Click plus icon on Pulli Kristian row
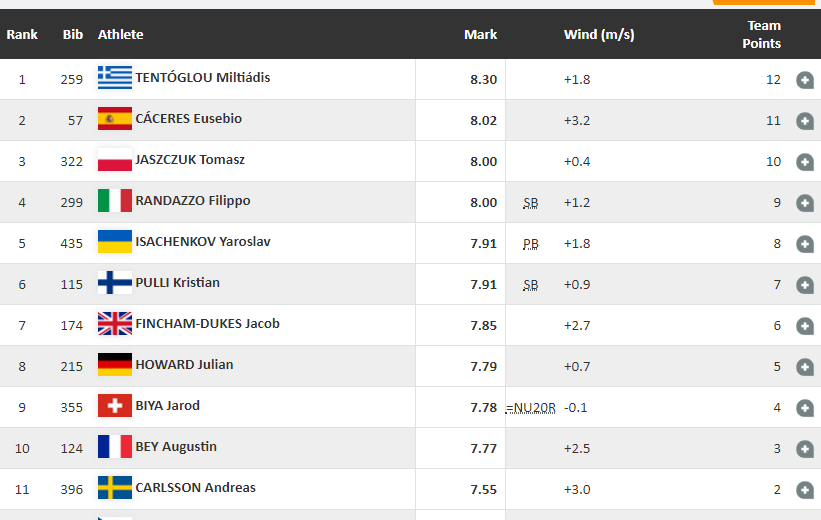Viewport: 821px width, 520px height. 805,285
